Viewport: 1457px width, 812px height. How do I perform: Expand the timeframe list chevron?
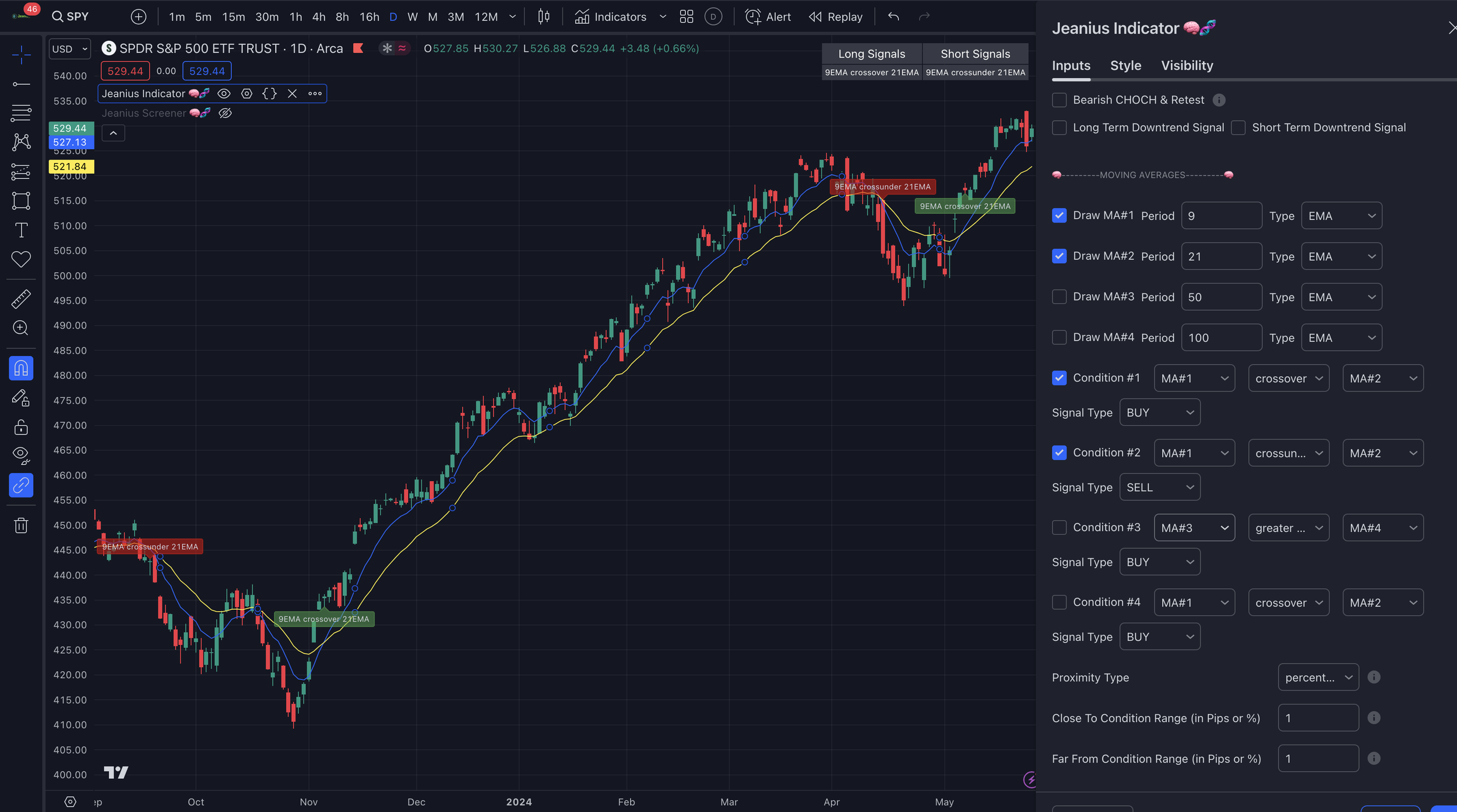[512, 16]
